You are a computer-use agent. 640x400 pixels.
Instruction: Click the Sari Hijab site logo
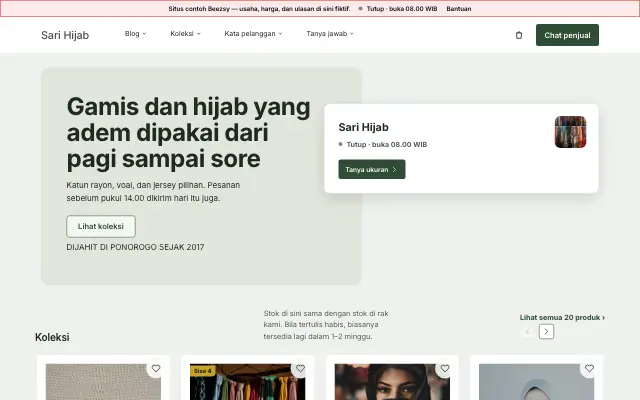pos(65,35)
